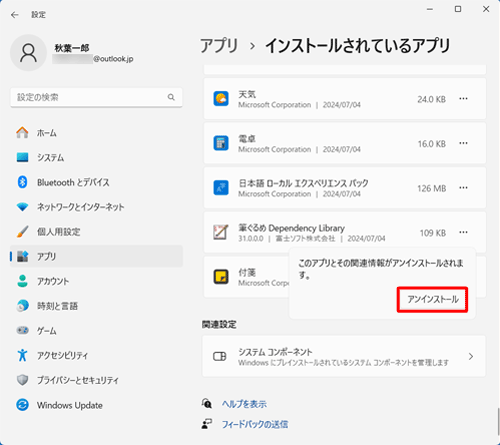Image resolution: width=500 pixels, height=445 pixels.
Task: Click the 24.0 KB size value
Action: click(431, 99)
